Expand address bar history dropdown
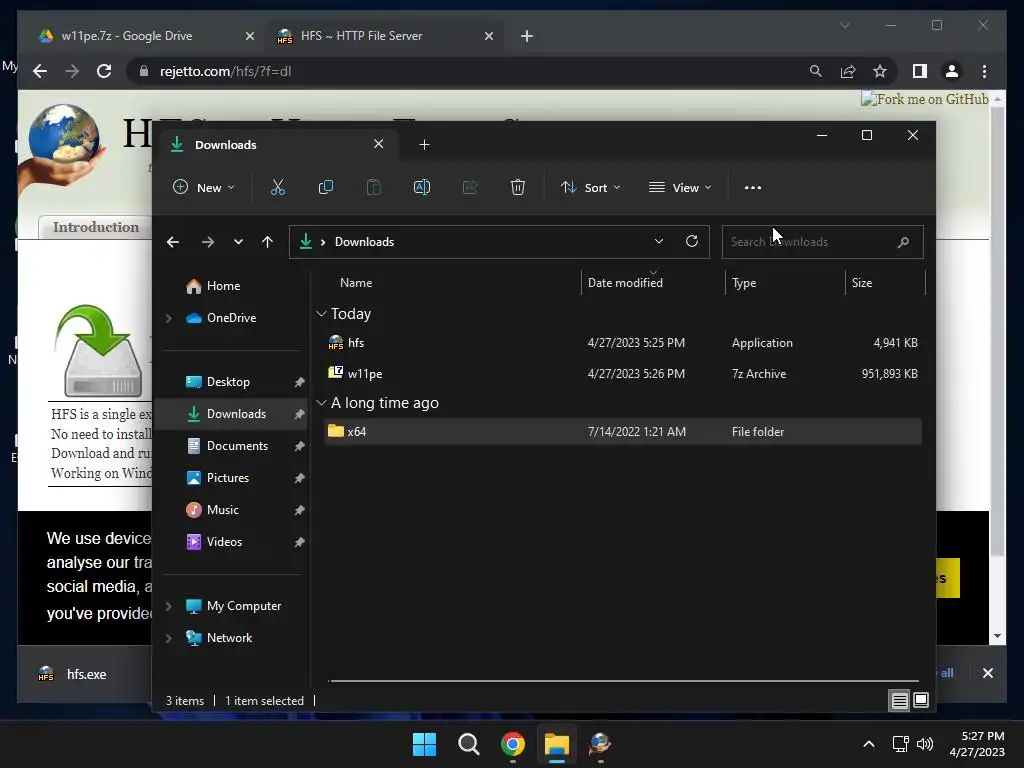This screenshot has height=768, width=1024. [659, 241]
